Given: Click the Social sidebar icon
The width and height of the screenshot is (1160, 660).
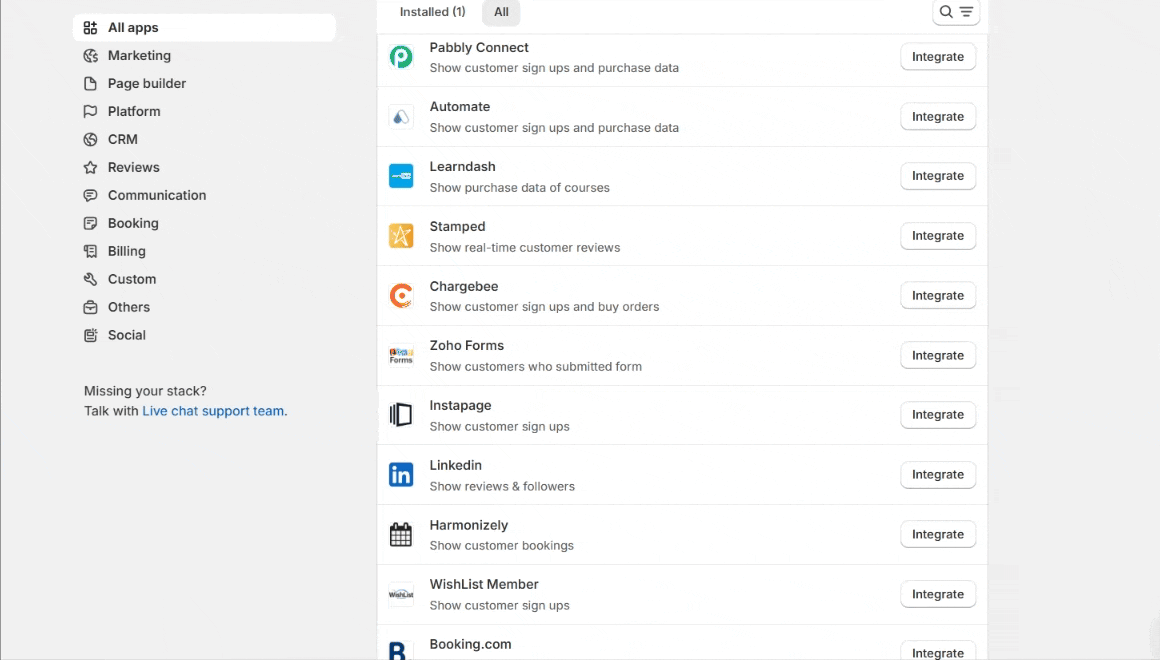Looking at the screenshot, I should [x=90, y=335].
